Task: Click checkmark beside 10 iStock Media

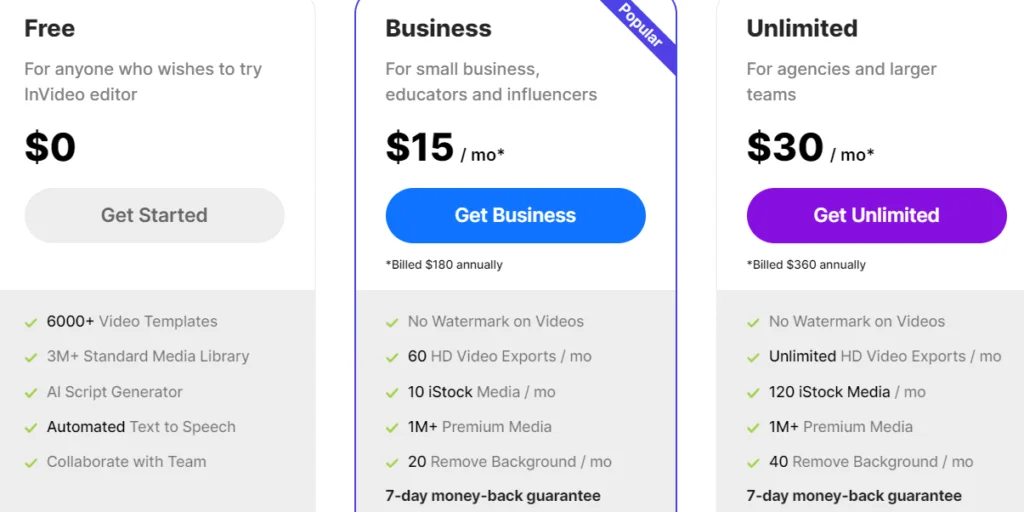Action: pyautogui.click(x=392, y=393)
